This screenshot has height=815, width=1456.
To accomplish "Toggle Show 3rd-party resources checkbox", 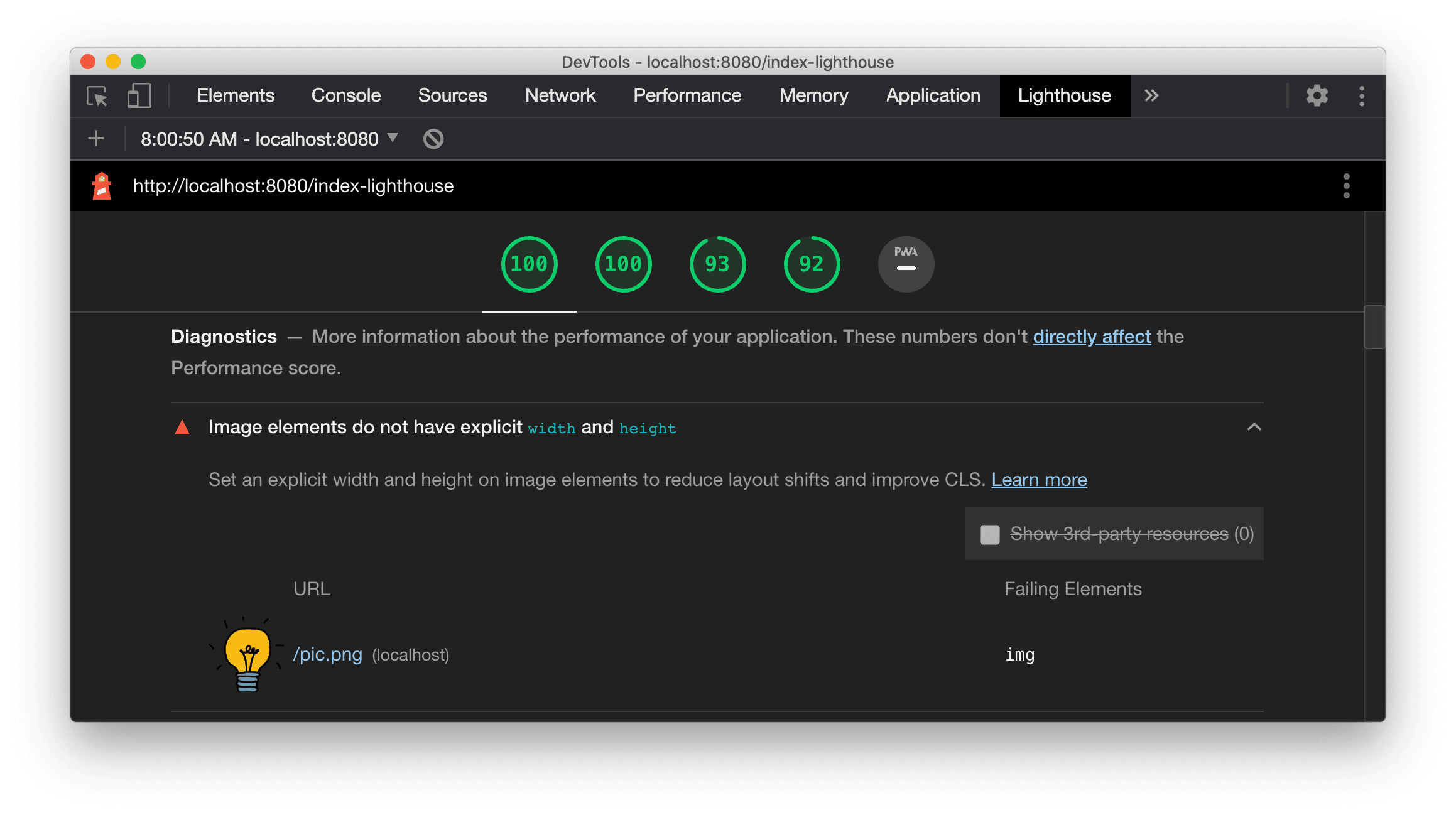I will [987, 533].
